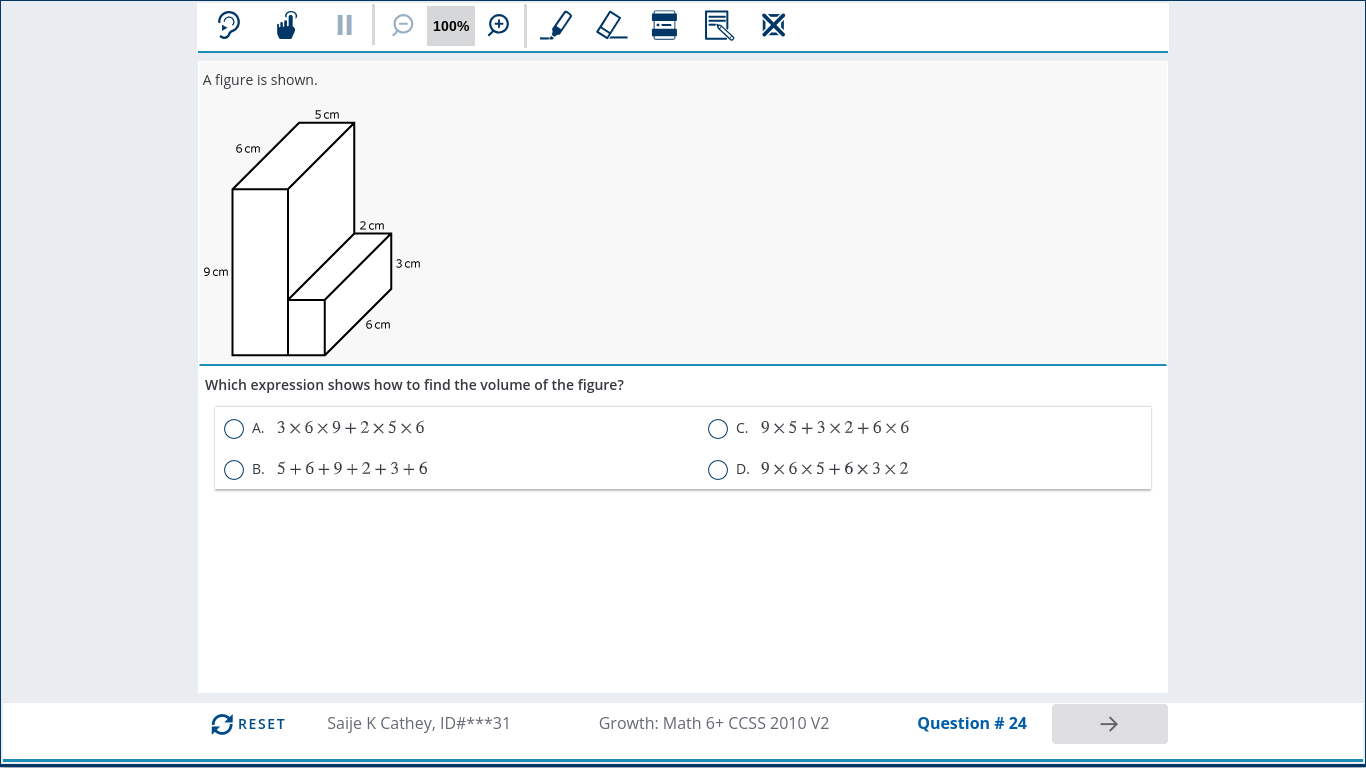The height and width of the screenshot is (768, 1366).
Task: Click expression 5+6+9+2+3+6
Action: (x=352, y=469)
